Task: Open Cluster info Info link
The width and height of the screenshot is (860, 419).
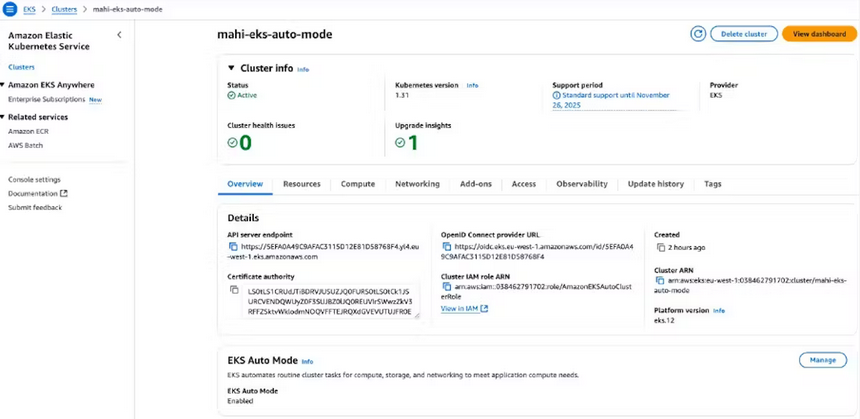Action: pos(303,70)
